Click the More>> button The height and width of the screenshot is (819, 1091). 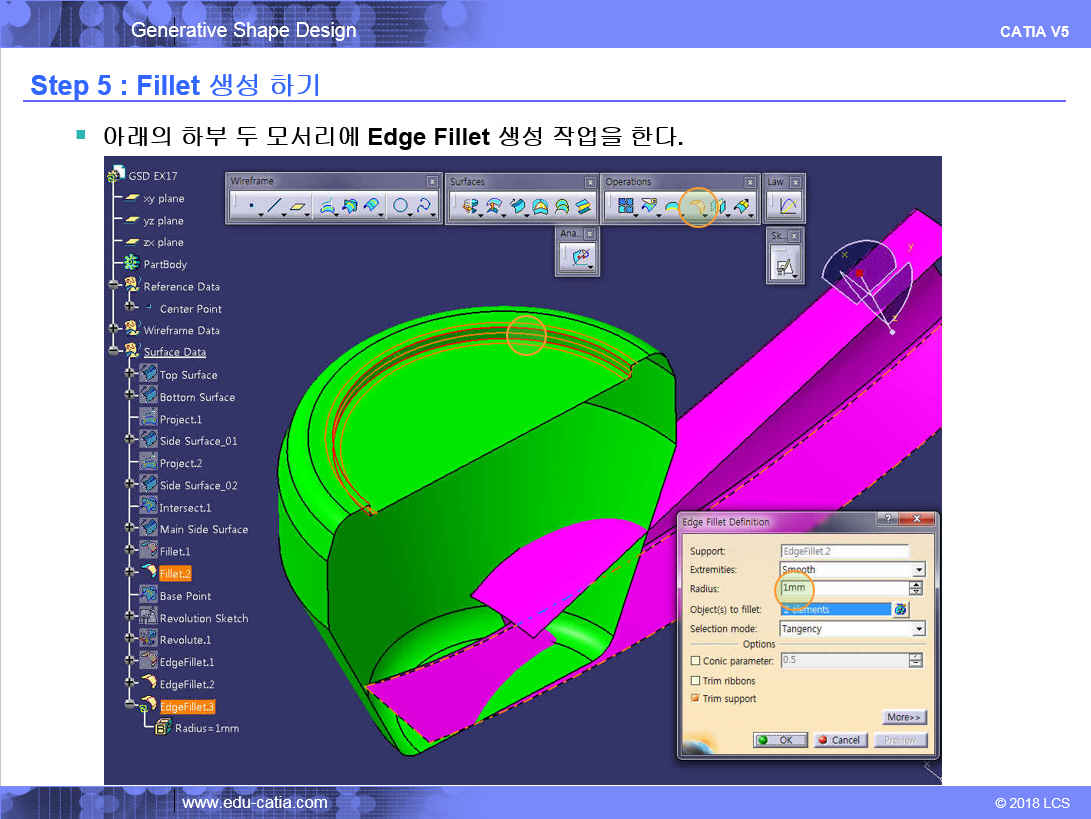(904, 717)
